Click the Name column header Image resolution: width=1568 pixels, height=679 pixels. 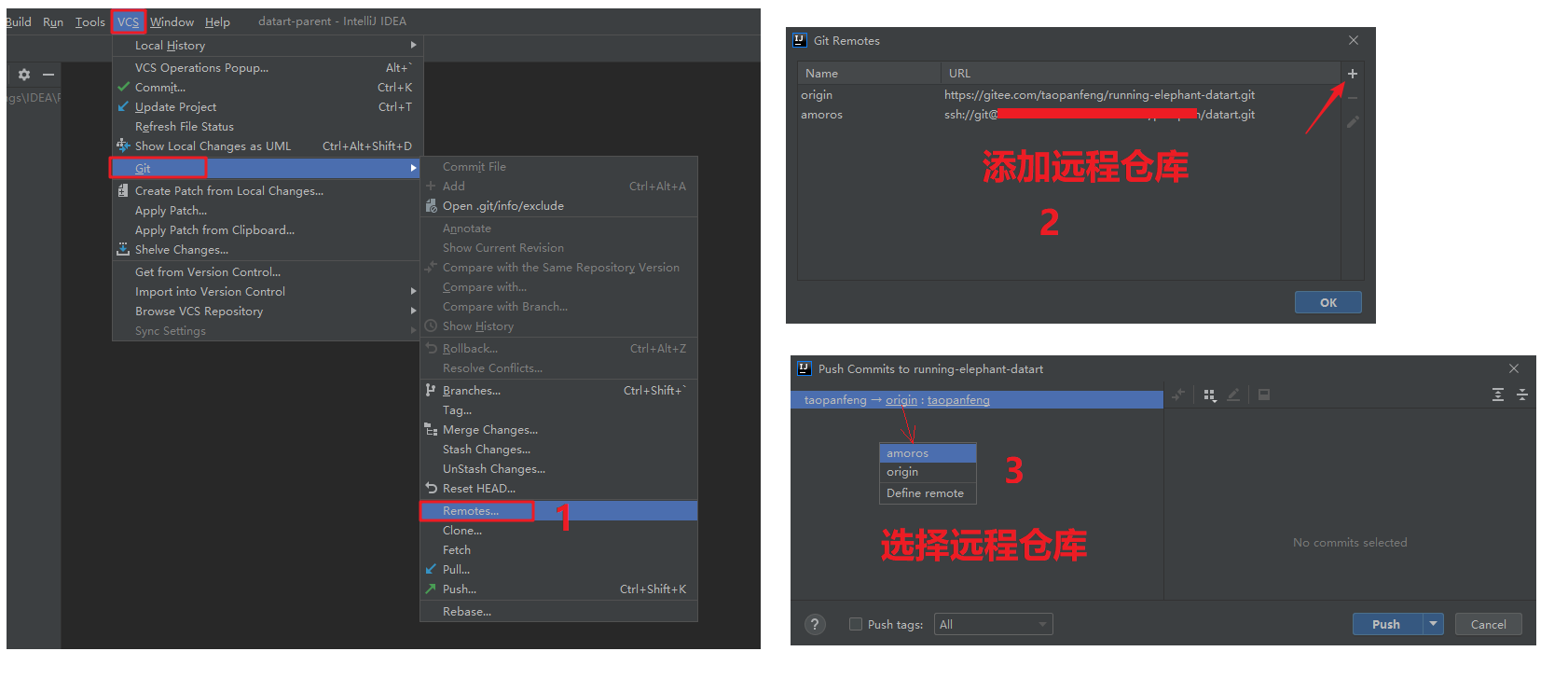pos(869,73)
